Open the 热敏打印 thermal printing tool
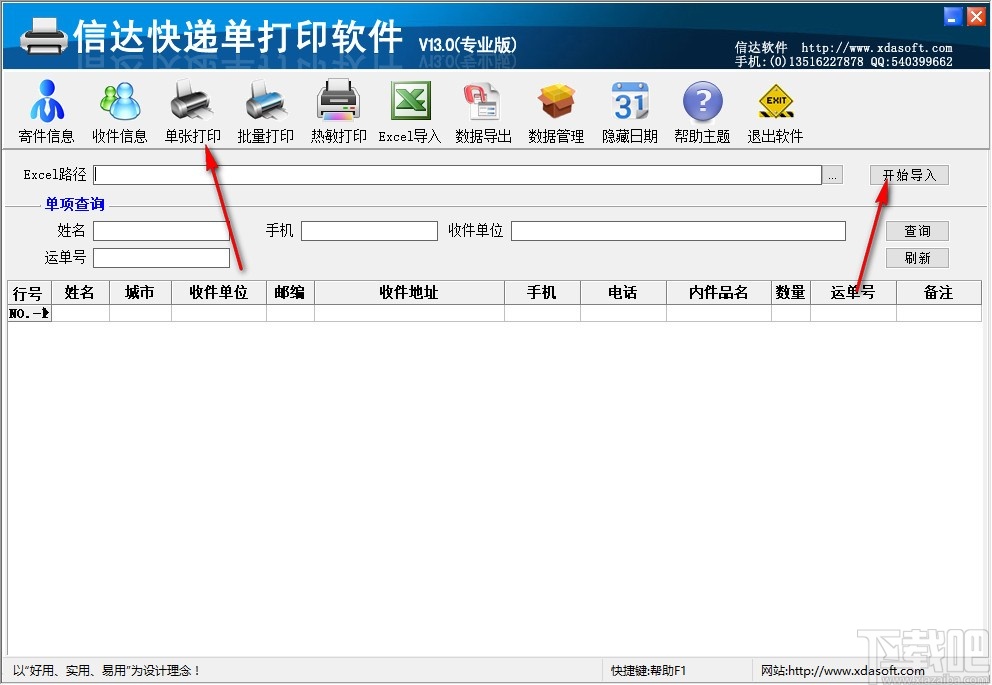 [x=337, y=110]
